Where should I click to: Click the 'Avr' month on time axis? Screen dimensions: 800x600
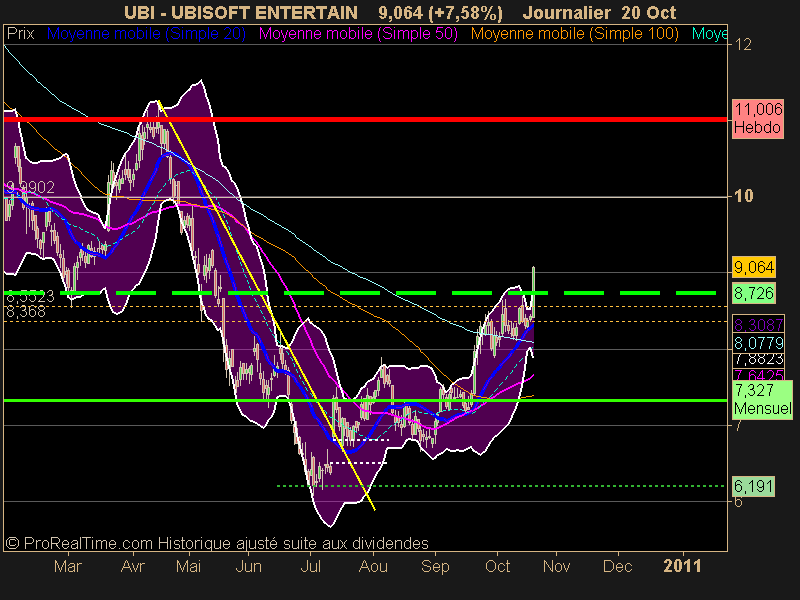click(133, 566)
